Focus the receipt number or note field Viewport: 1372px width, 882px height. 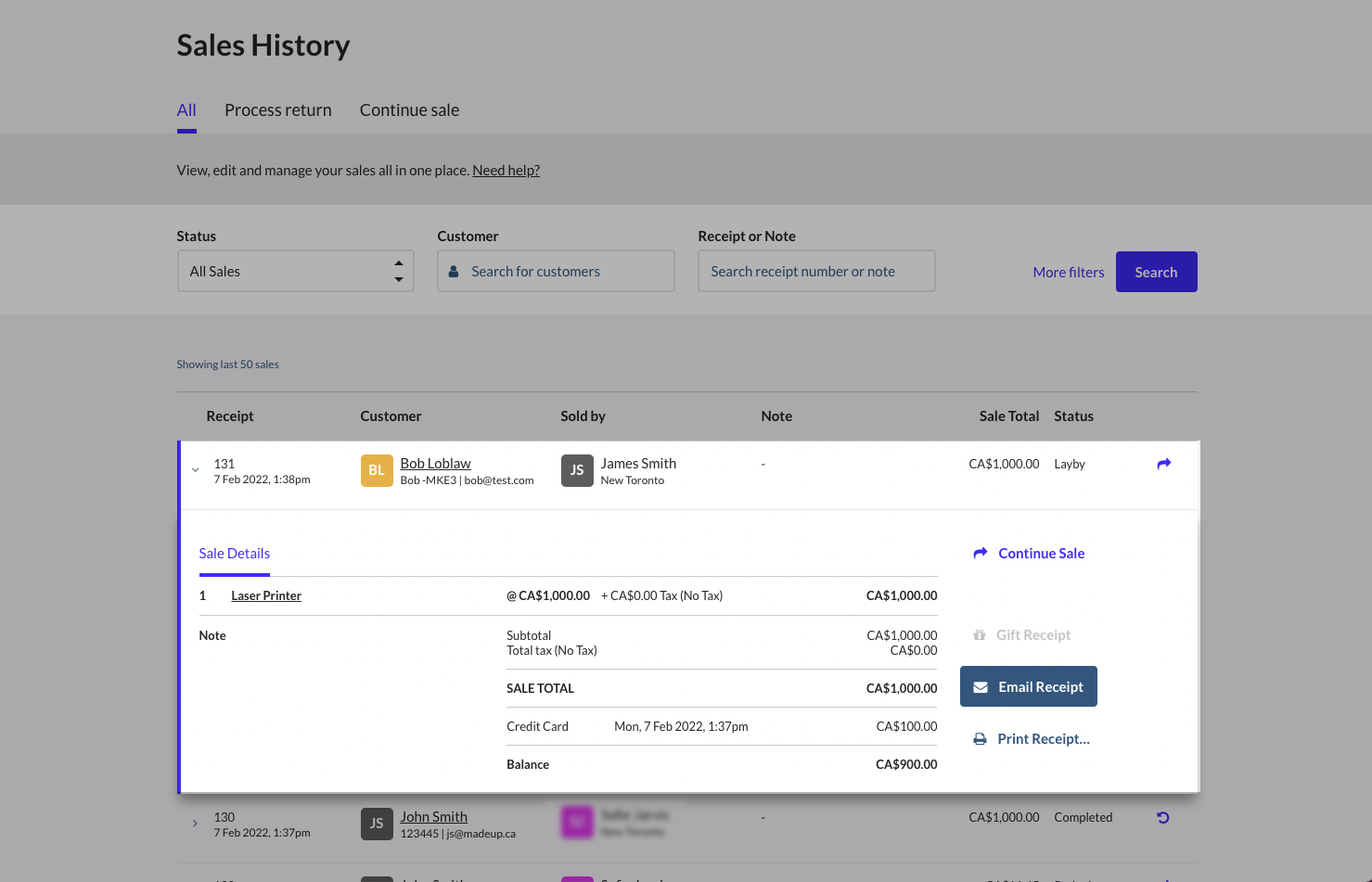(816, 271)
